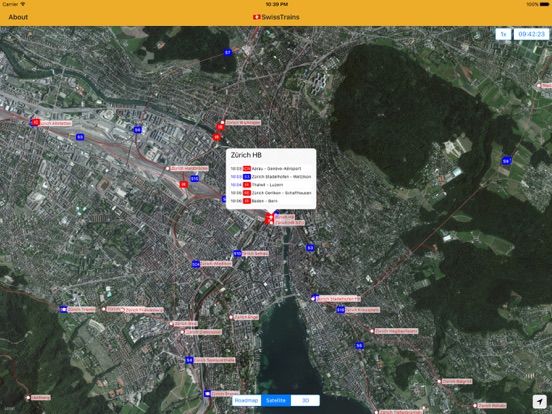Tap the far-right blue S-train marker
552x414 pixels.
tap(506, 161)
